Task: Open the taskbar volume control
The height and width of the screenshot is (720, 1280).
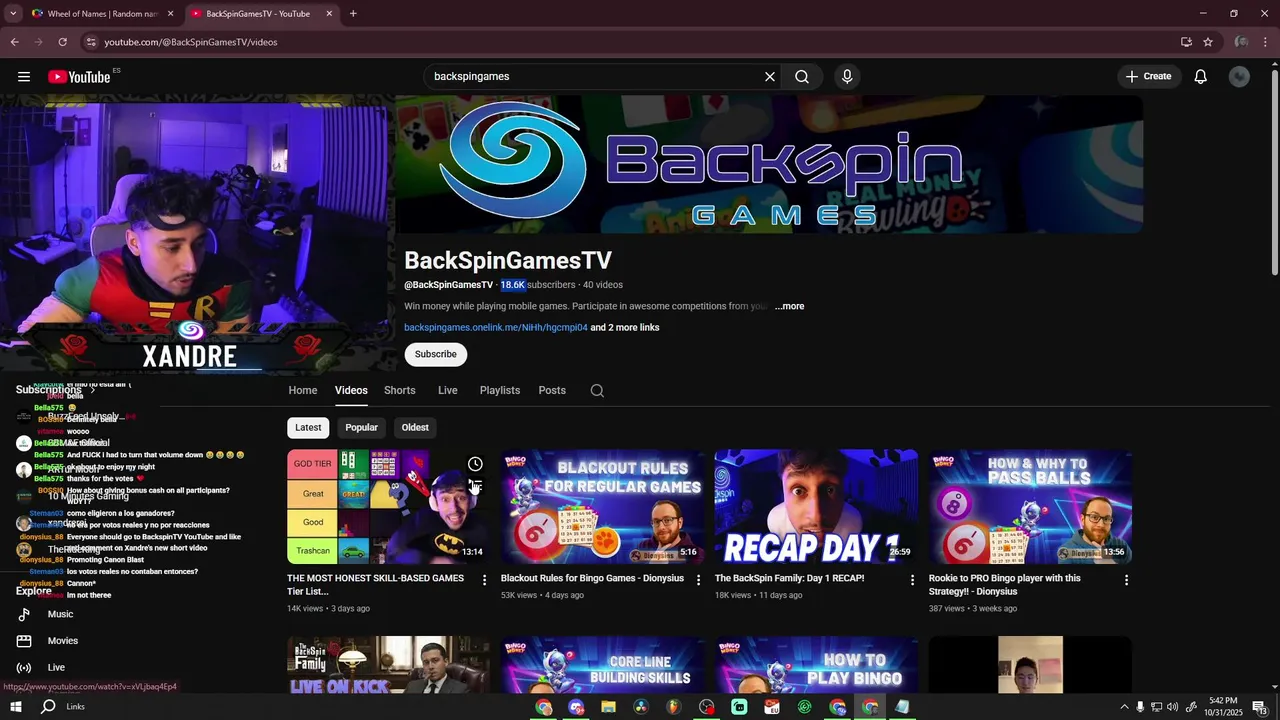Action: (1173, 707)
